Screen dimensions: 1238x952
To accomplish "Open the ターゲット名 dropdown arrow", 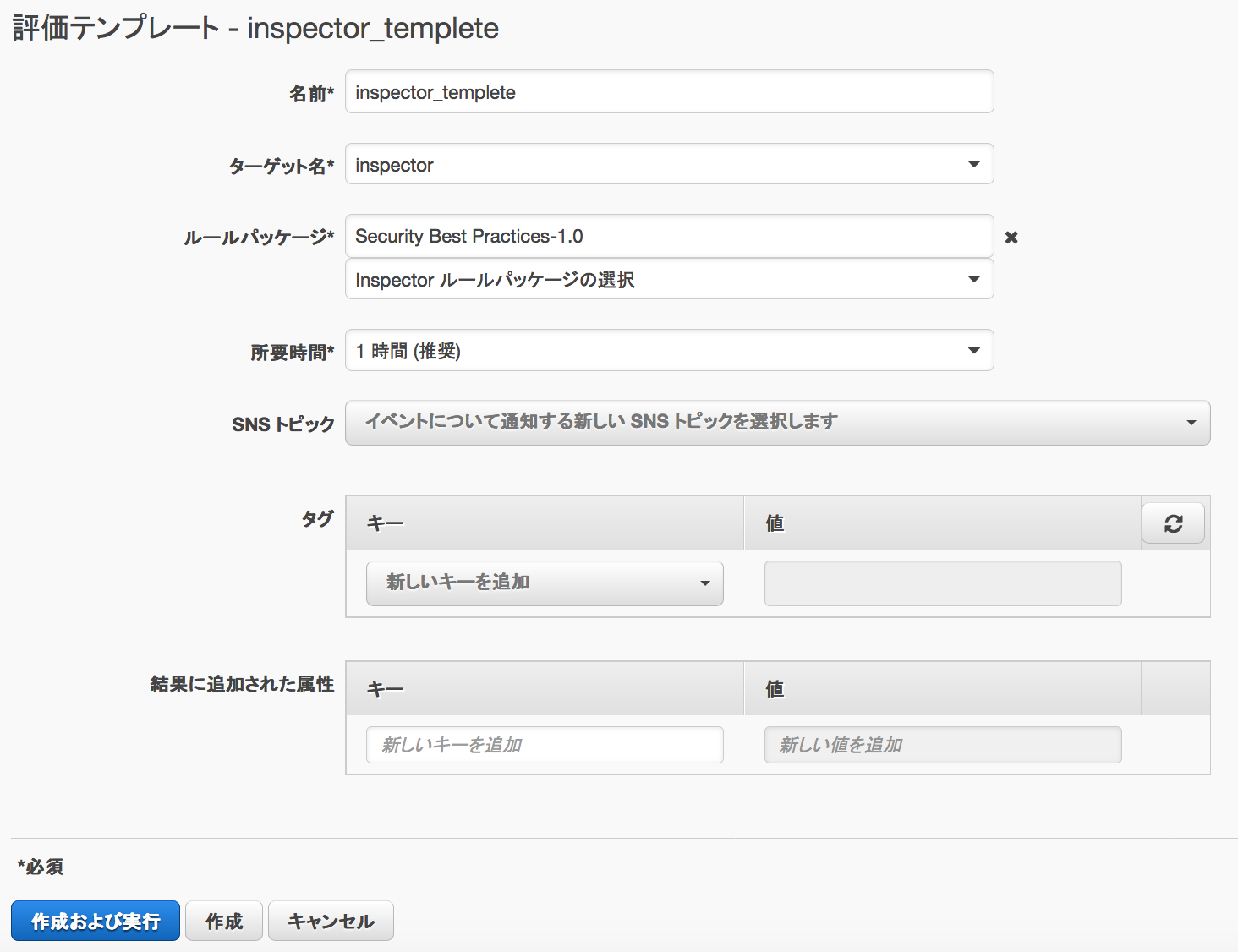I will [973, 164].
